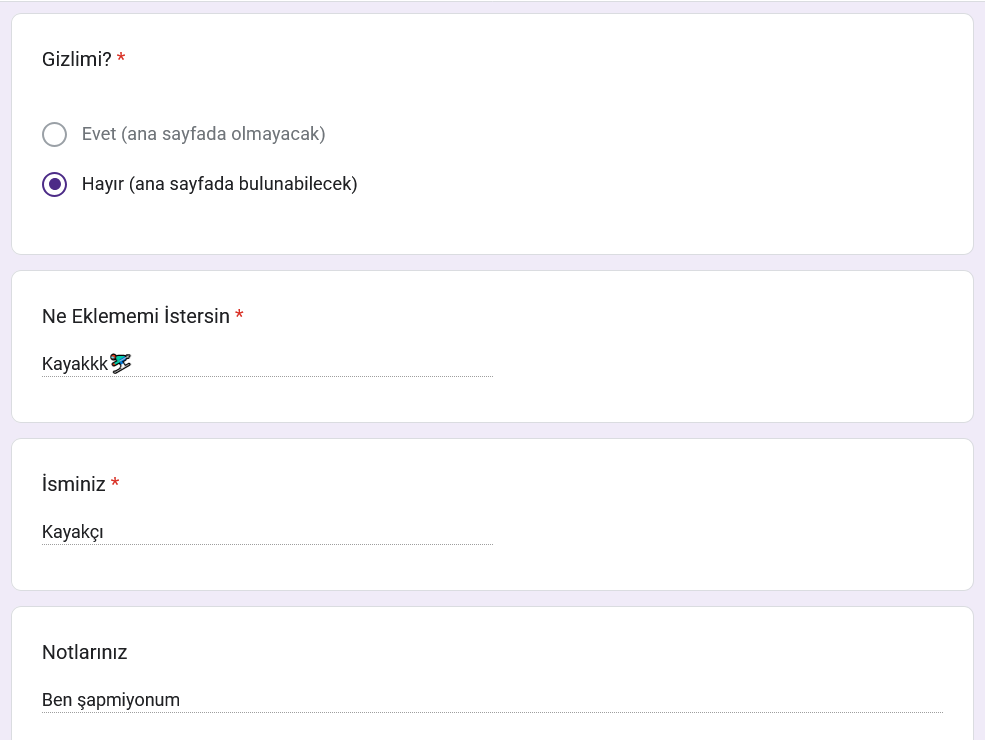Click the skier emoji in the answer field

[121, 363]
